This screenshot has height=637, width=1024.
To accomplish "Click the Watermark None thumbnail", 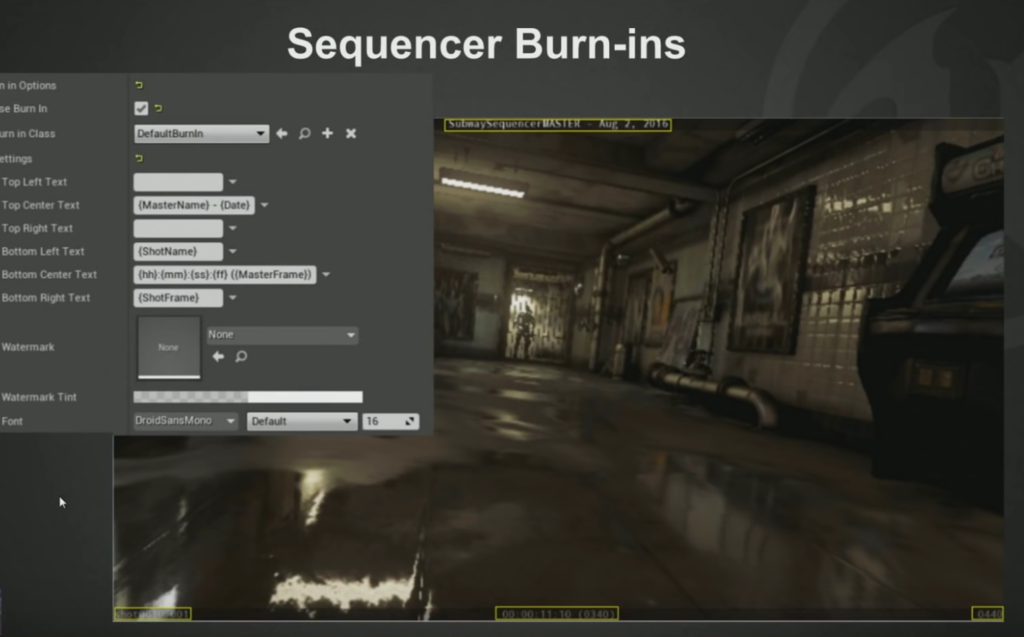I will (168, 347).
